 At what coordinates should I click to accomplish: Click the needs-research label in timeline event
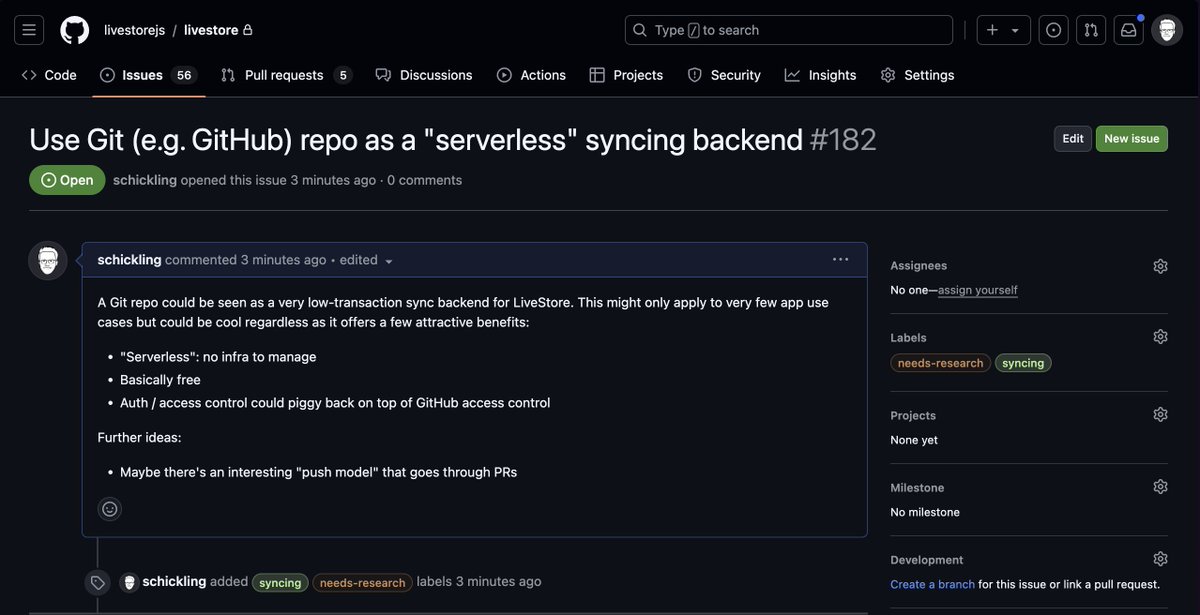pos(363,582)
